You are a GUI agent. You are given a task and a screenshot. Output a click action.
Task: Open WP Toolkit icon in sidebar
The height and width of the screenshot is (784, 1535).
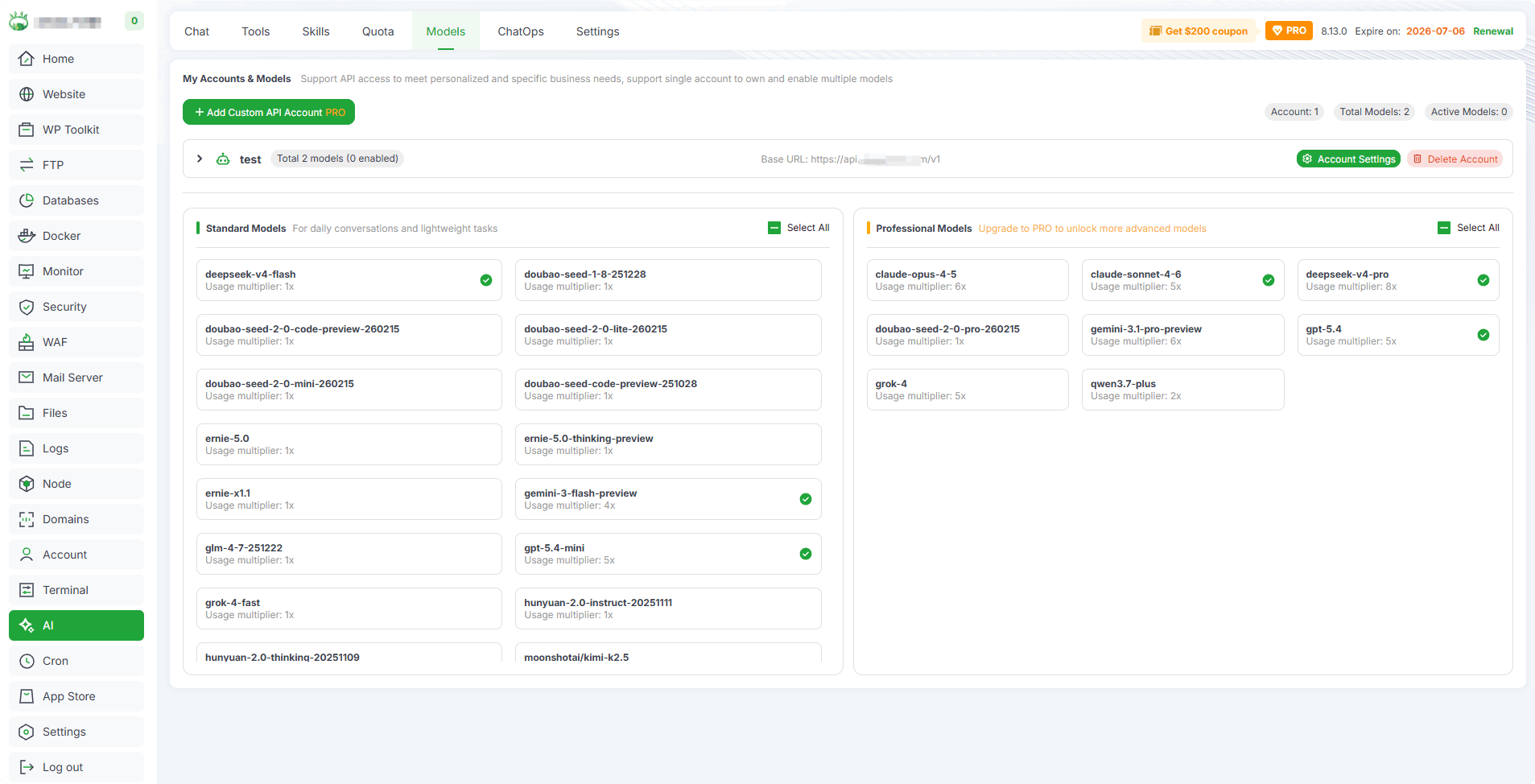(27, 130)
